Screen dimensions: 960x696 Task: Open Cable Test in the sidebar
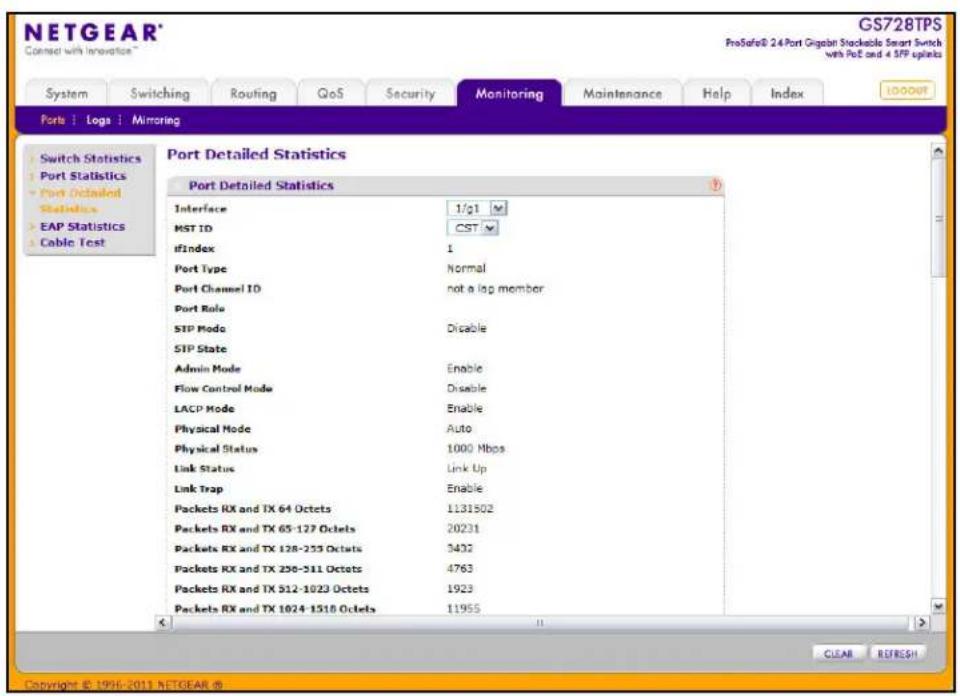coord(72,242)
